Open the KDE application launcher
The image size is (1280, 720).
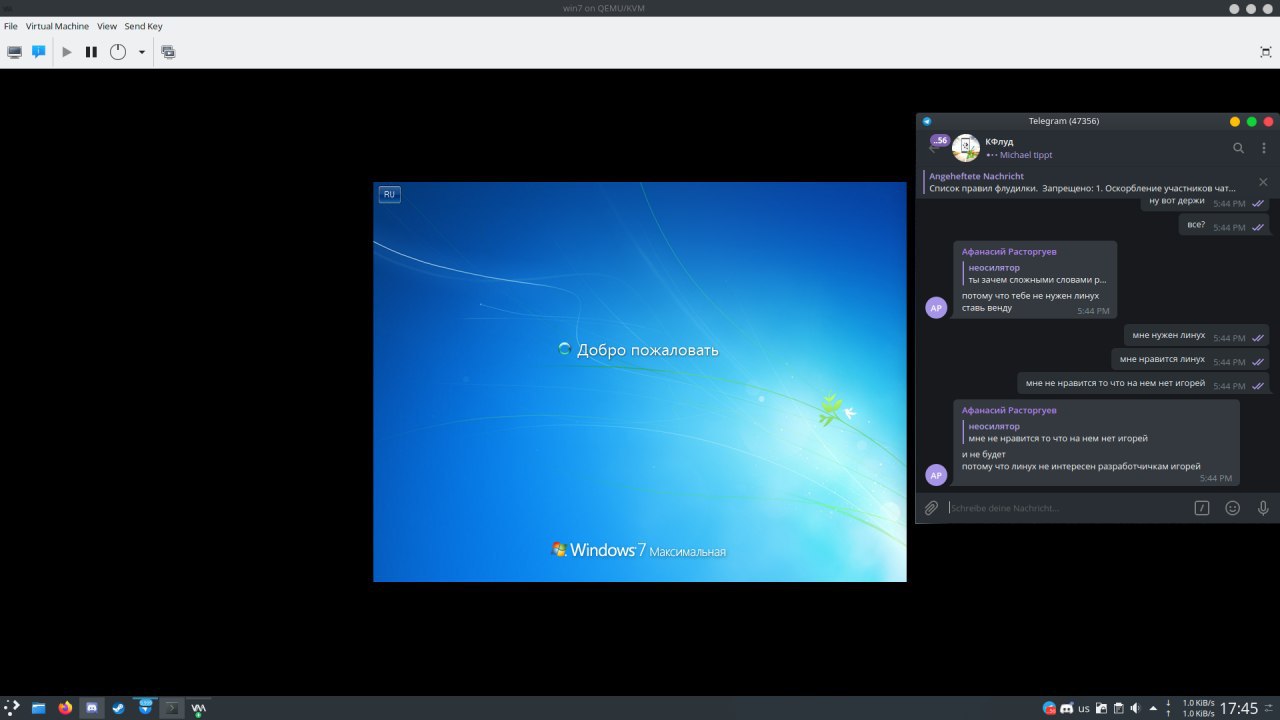[x=12, y=708]
